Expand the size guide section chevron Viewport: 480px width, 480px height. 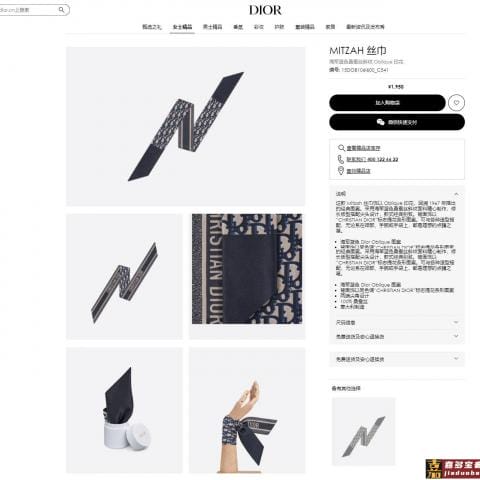tap(456, 322)
